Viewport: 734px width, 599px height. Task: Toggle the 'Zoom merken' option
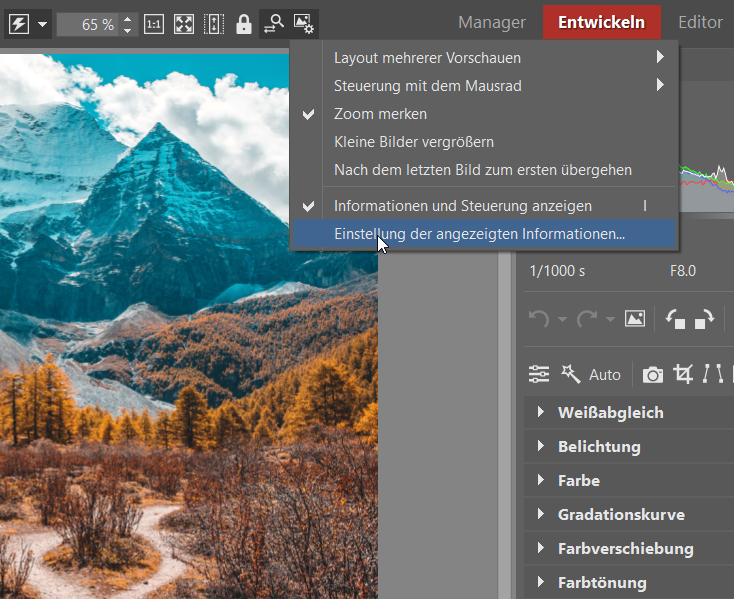click(x=380, y=114)
